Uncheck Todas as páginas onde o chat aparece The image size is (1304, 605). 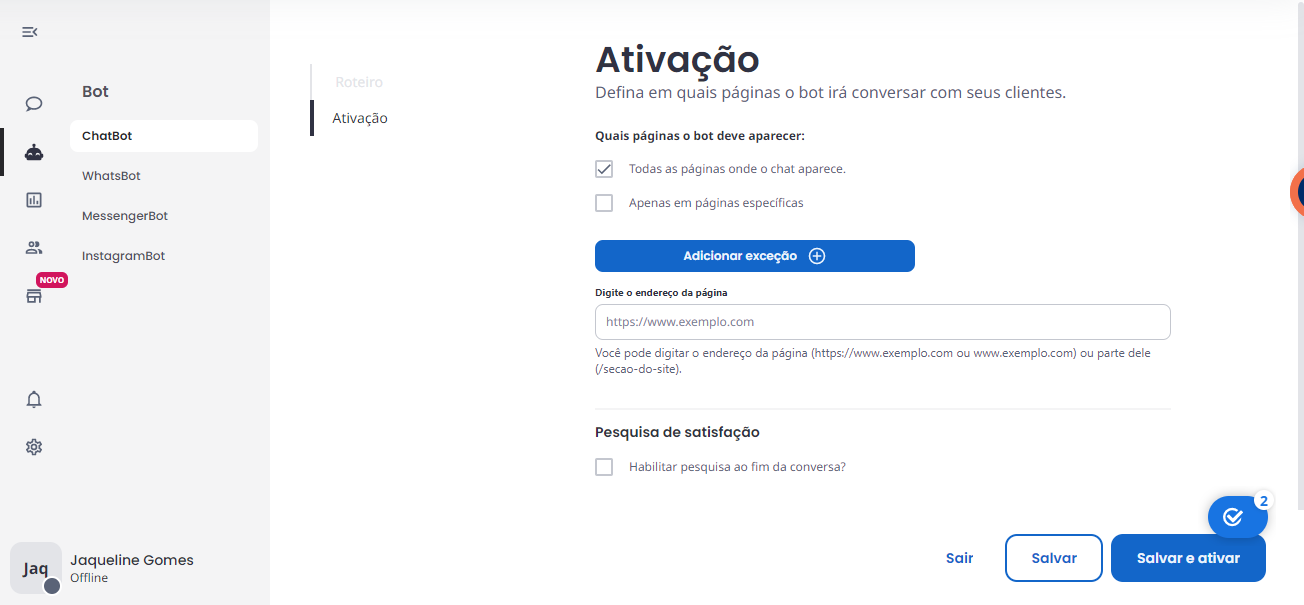coord(604,169)
